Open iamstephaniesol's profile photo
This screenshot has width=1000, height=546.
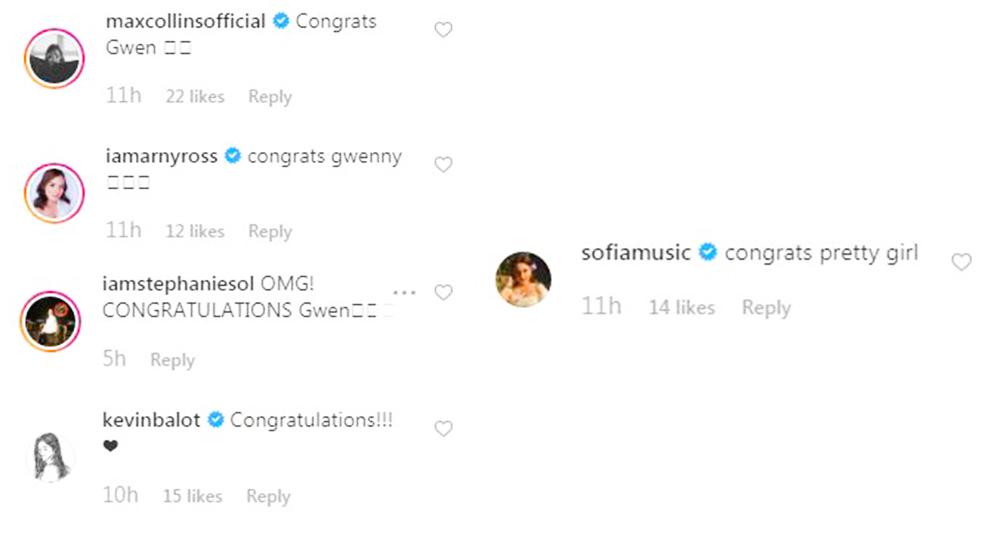point(51,322)
